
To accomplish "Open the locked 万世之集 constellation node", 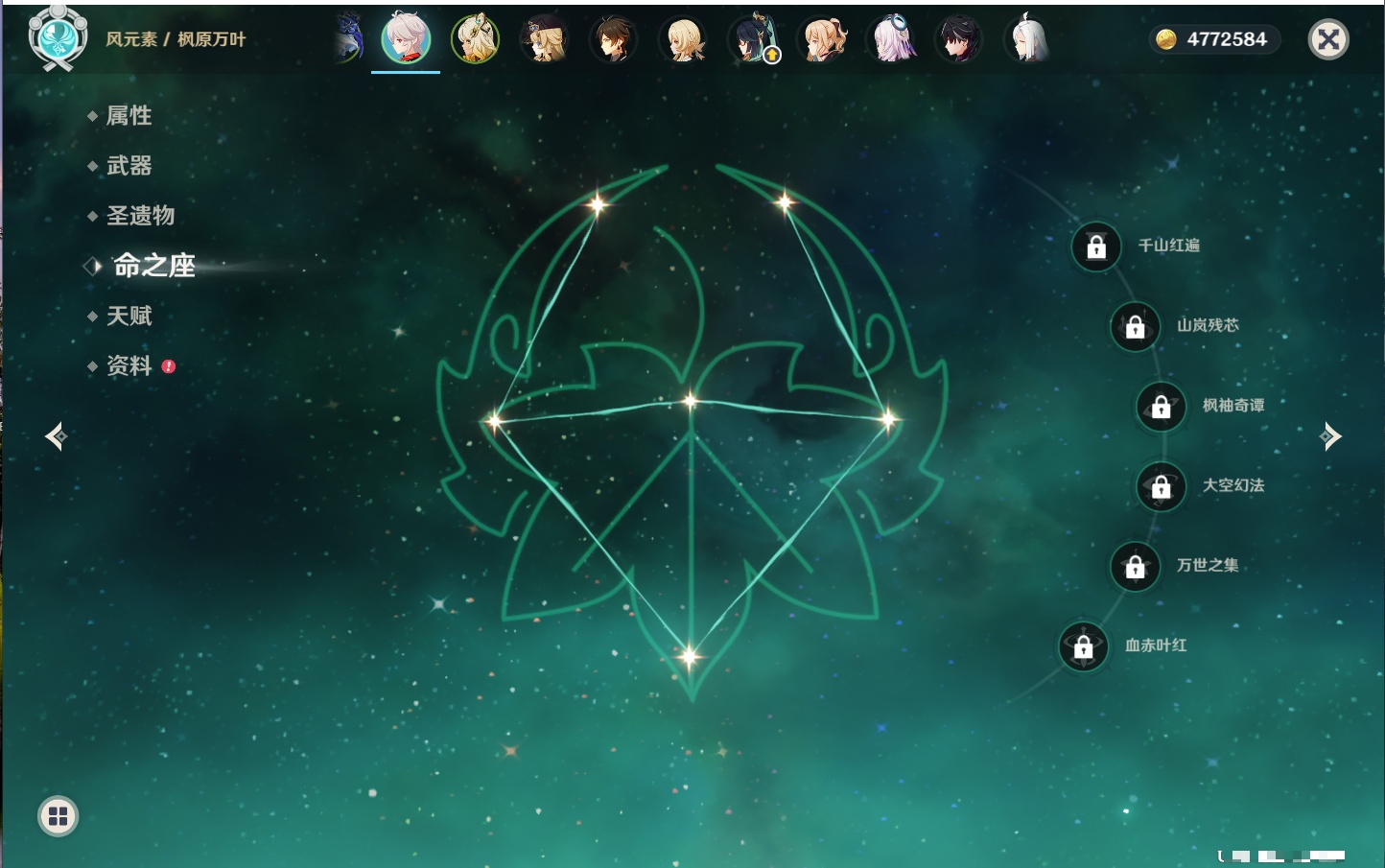I will pyautogui.click(x=1136, y=567).
